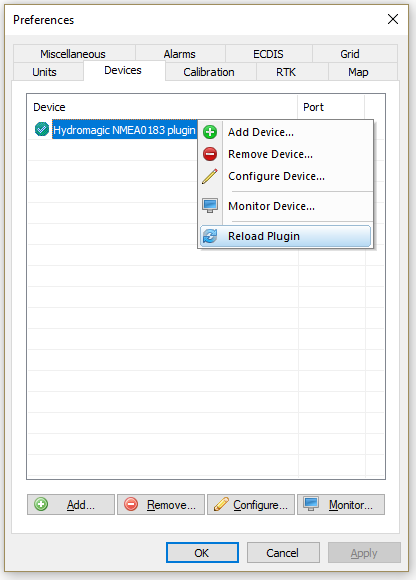Click the pencil icon beside Configure Device
The height and width of the screenshot is (580, 416).
[x=210, y=176]
